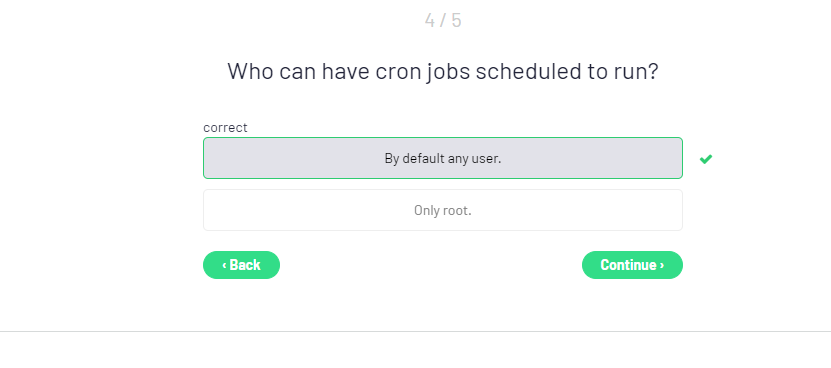Click the "Continue" text on green button

tap(629, 265)
